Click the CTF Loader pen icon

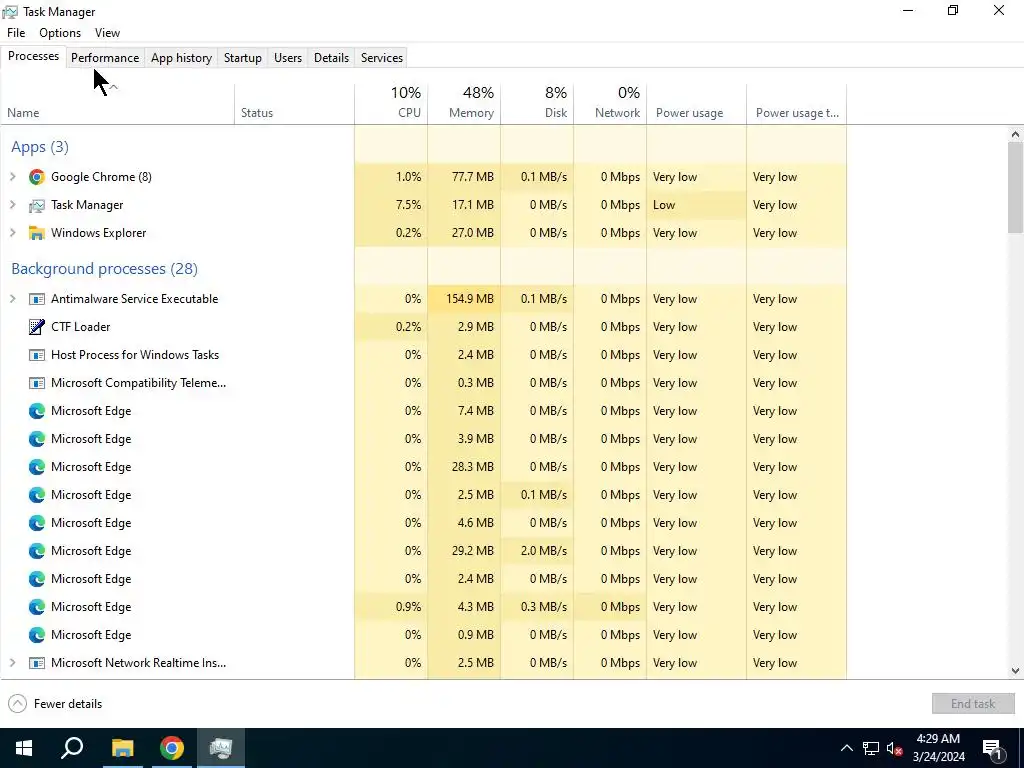[37, 327]
